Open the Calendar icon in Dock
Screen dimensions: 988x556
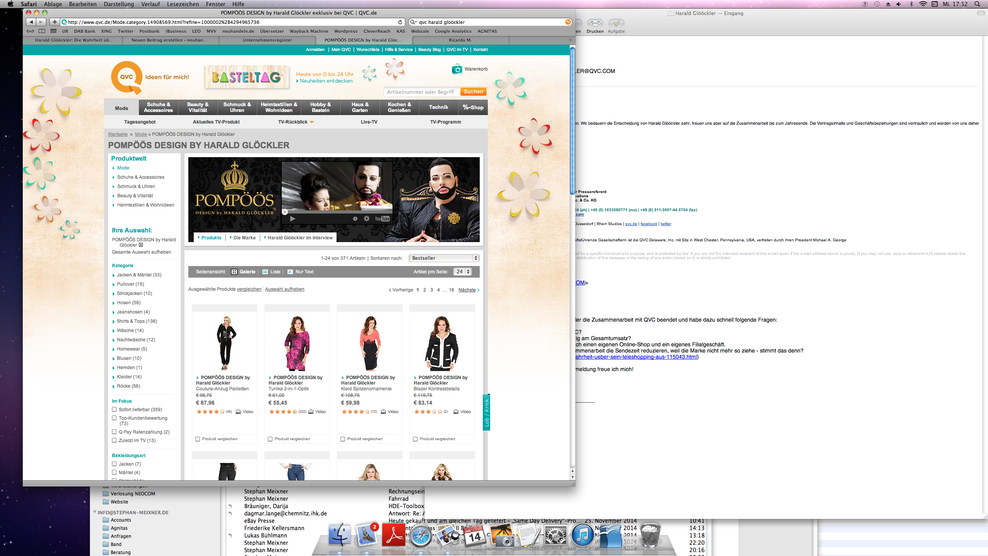[x=474, y=536]
